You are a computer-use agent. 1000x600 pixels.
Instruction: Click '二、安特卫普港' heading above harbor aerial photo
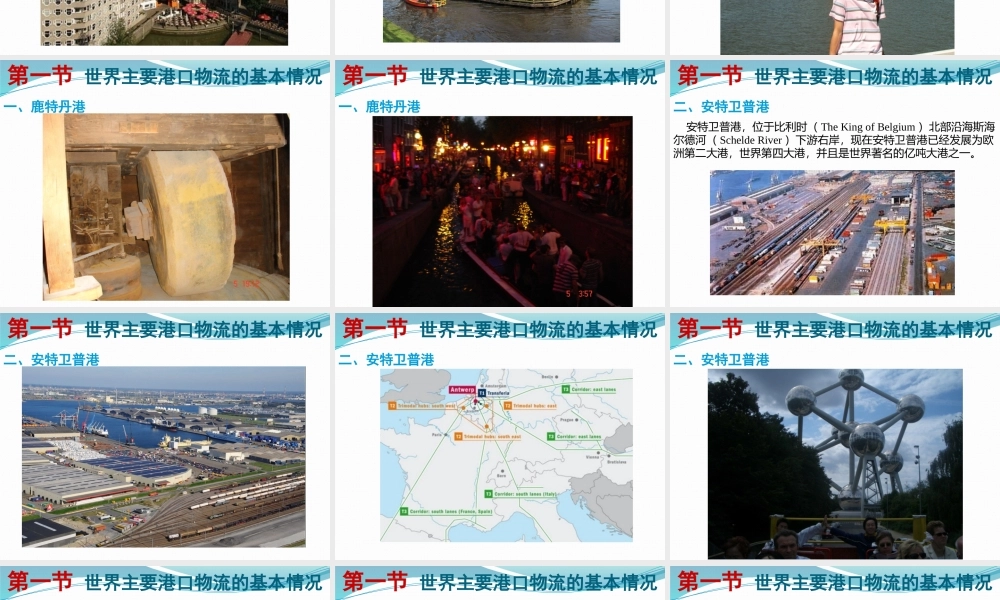pyautogui.click(x=52, y=360)
